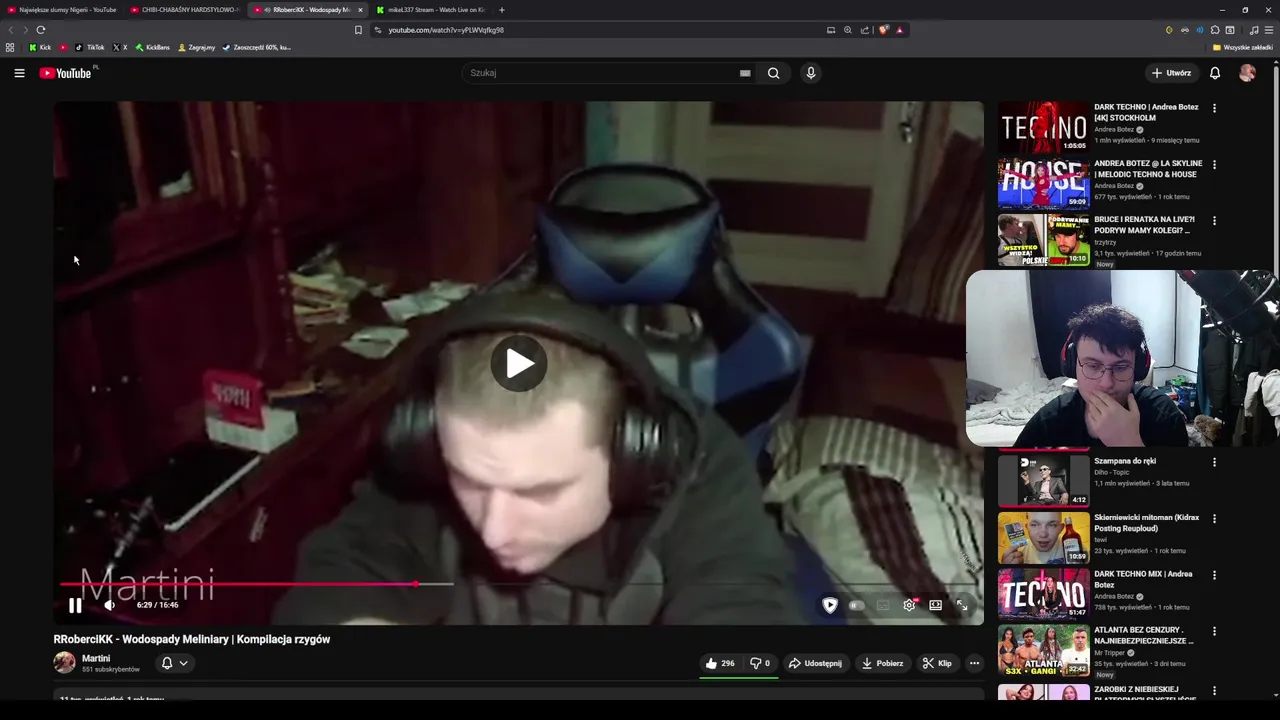Open the Zagrajmy bookmark
1280x720 pixels.
pos(197,47)
